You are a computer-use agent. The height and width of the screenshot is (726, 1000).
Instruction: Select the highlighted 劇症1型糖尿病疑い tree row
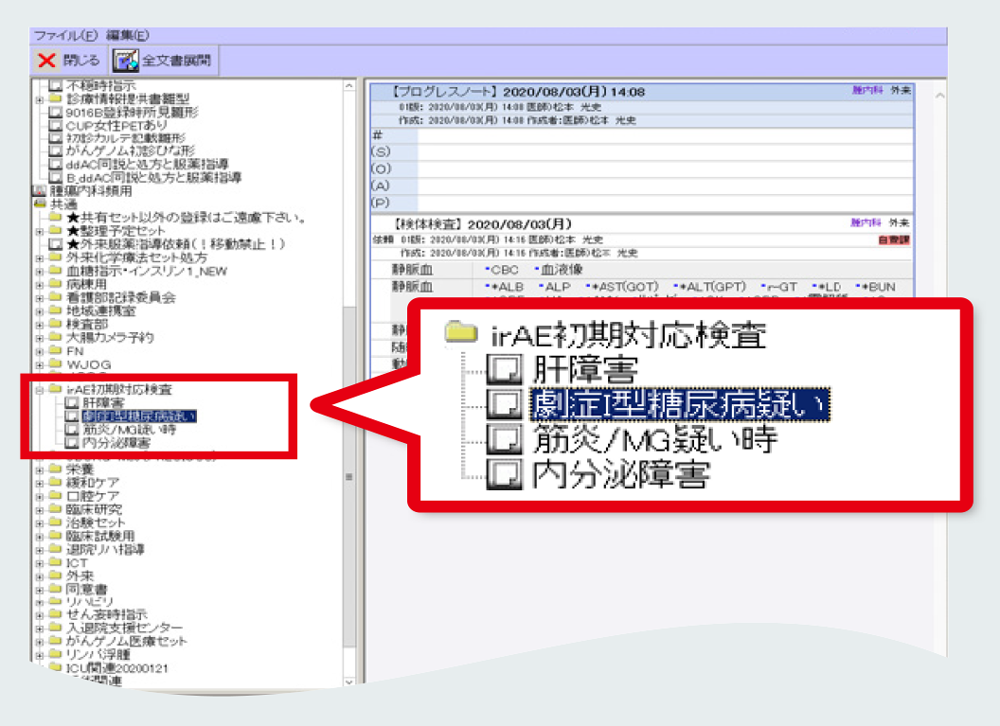click(x=139, y=417)
